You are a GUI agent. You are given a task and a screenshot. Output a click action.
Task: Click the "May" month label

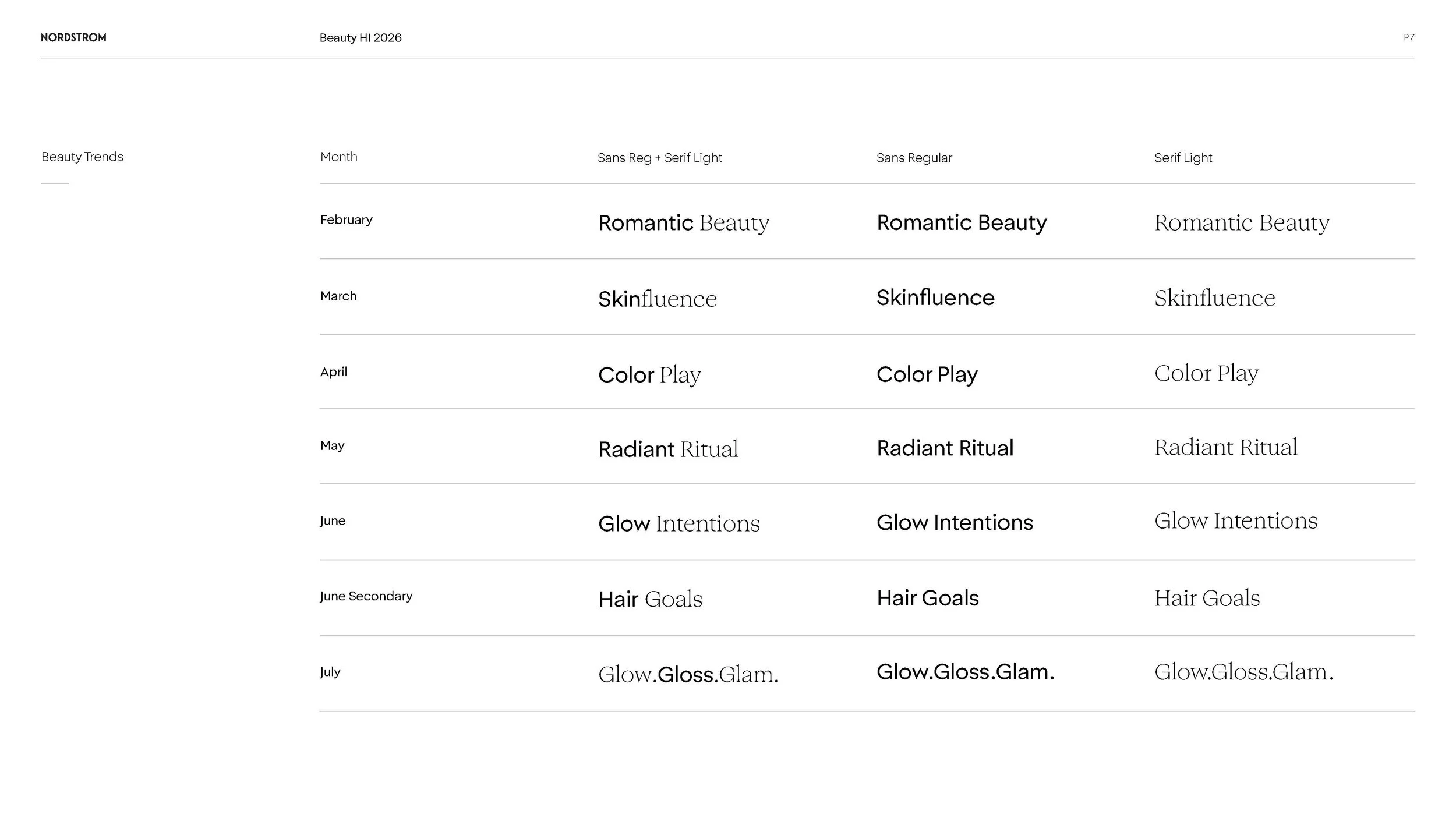click(x=332, y=446)
